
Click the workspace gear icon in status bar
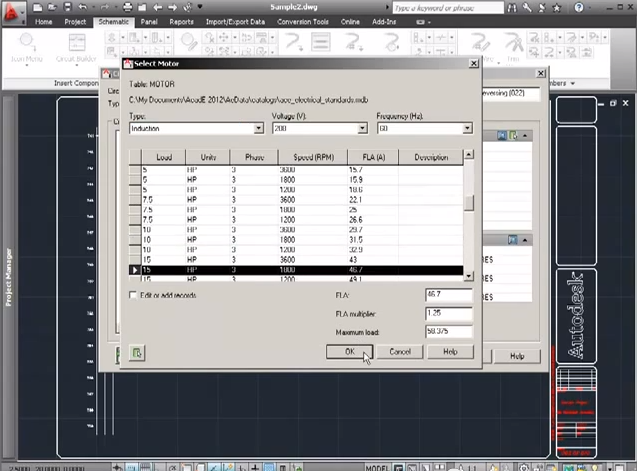click(524, 467)
